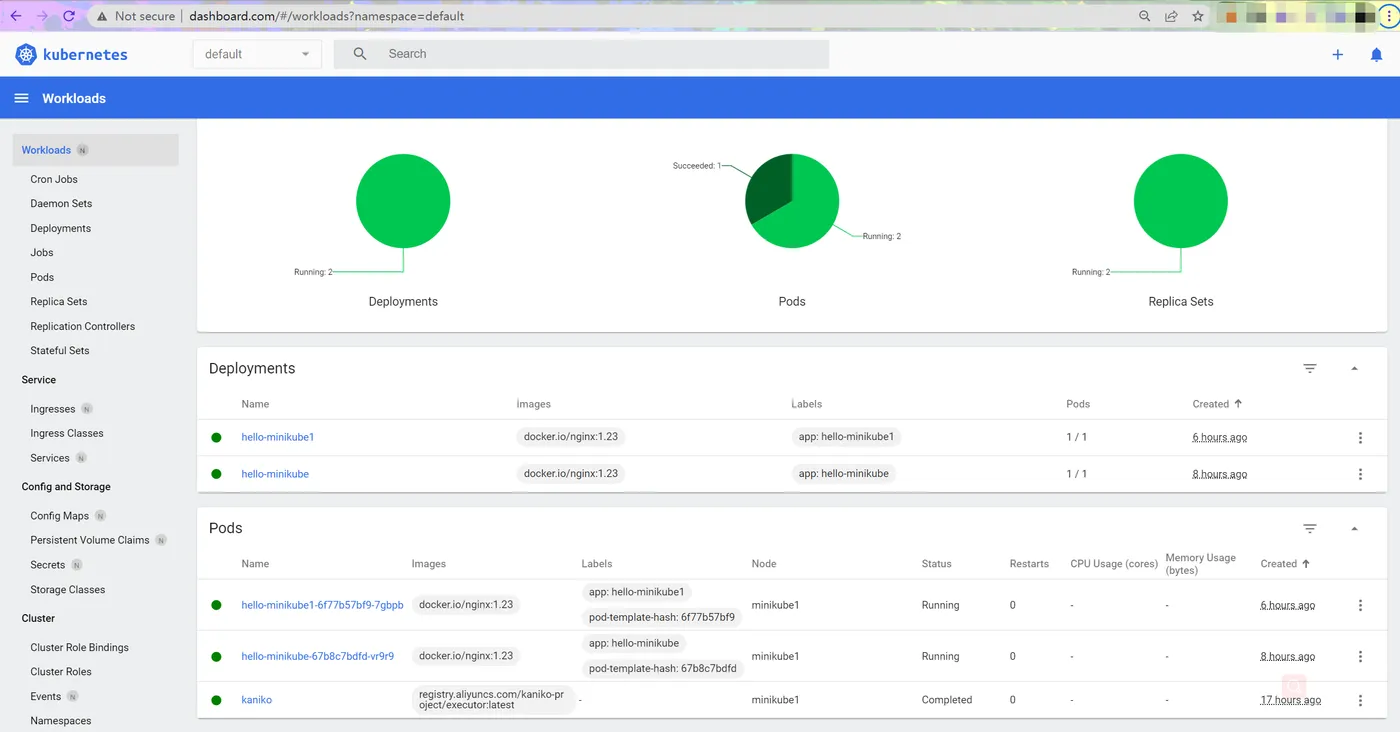Viewport: 1400px width, 732px height.
Task: Click the Search input field
Action: pos(581,54)
